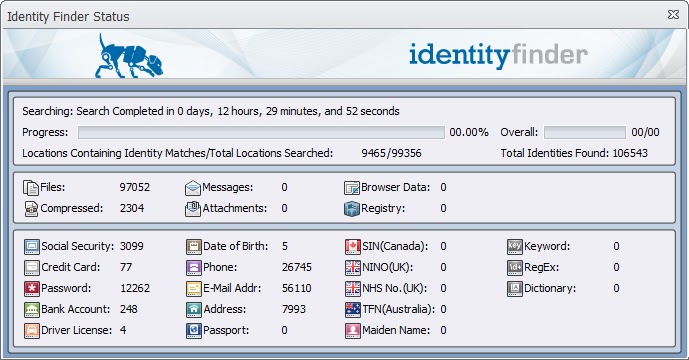689x360 pixels.
Task: Click the Files icon
Action: pos(31,188)
